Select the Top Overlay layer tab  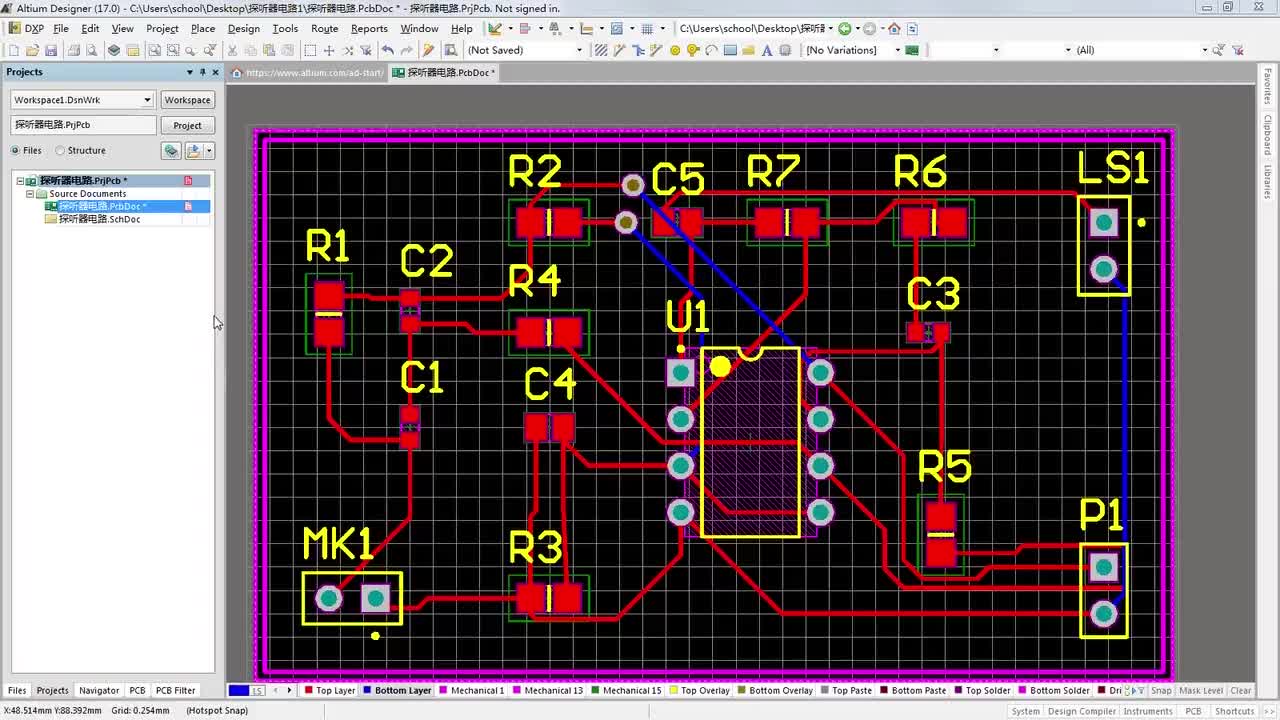point(699,690)
